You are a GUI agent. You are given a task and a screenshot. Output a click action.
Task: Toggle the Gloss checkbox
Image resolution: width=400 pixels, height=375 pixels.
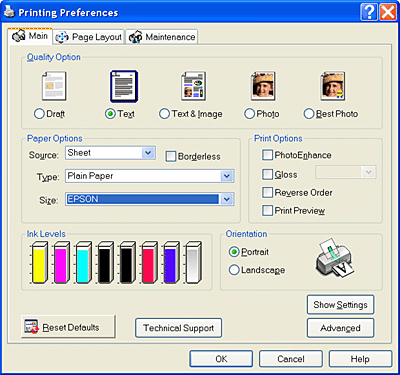tap(267, 174)
